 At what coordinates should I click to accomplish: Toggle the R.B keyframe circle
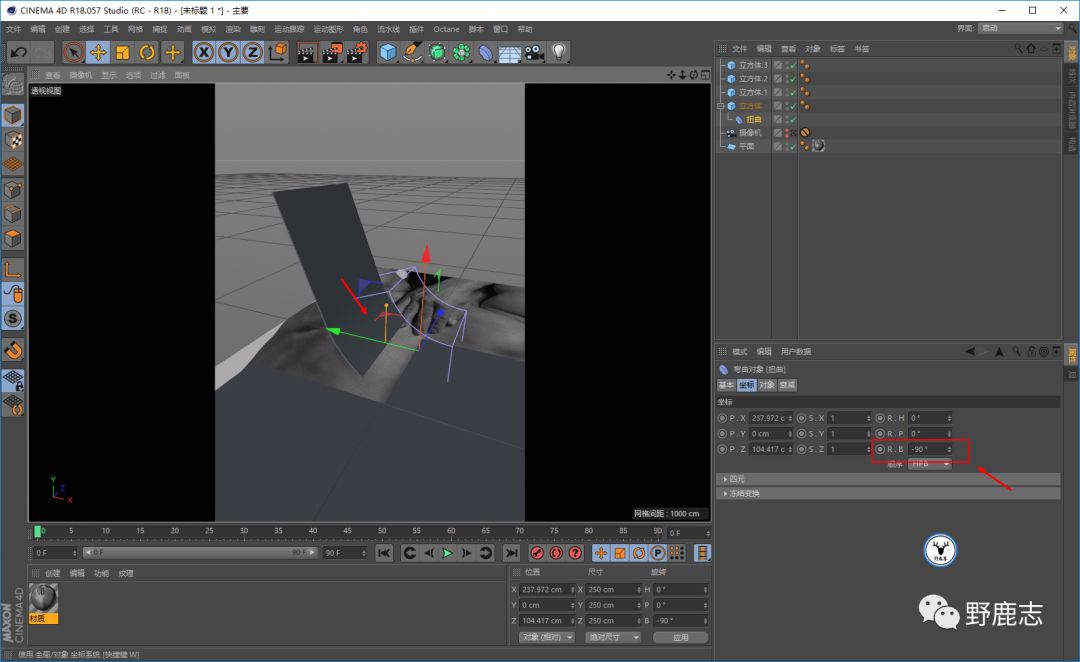click(x=880, y=450)
